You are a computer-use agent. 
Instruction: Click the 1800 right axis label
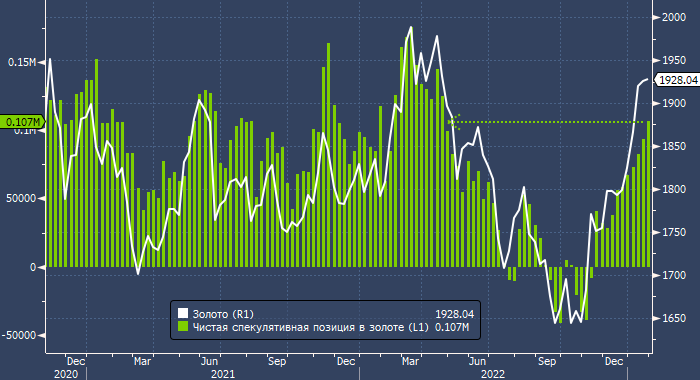tap(674, 189)
